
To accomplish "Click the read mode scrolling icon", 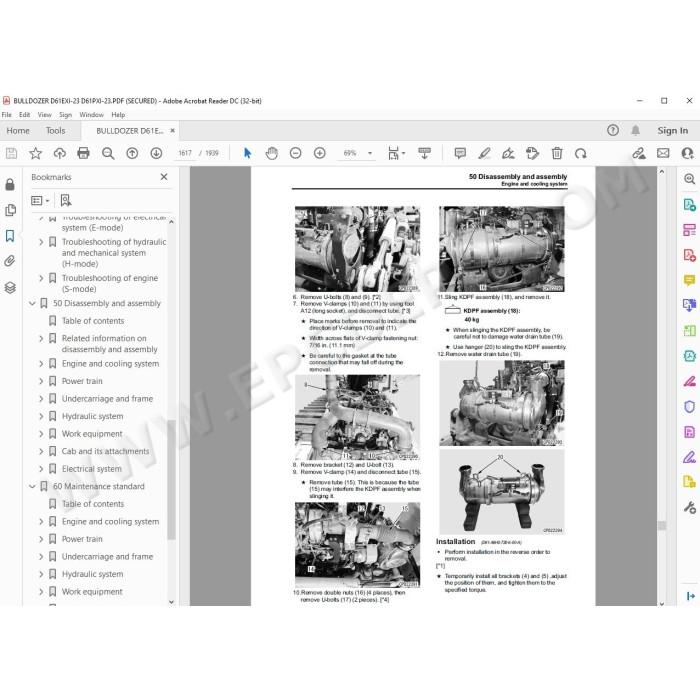I will point(425,153).
